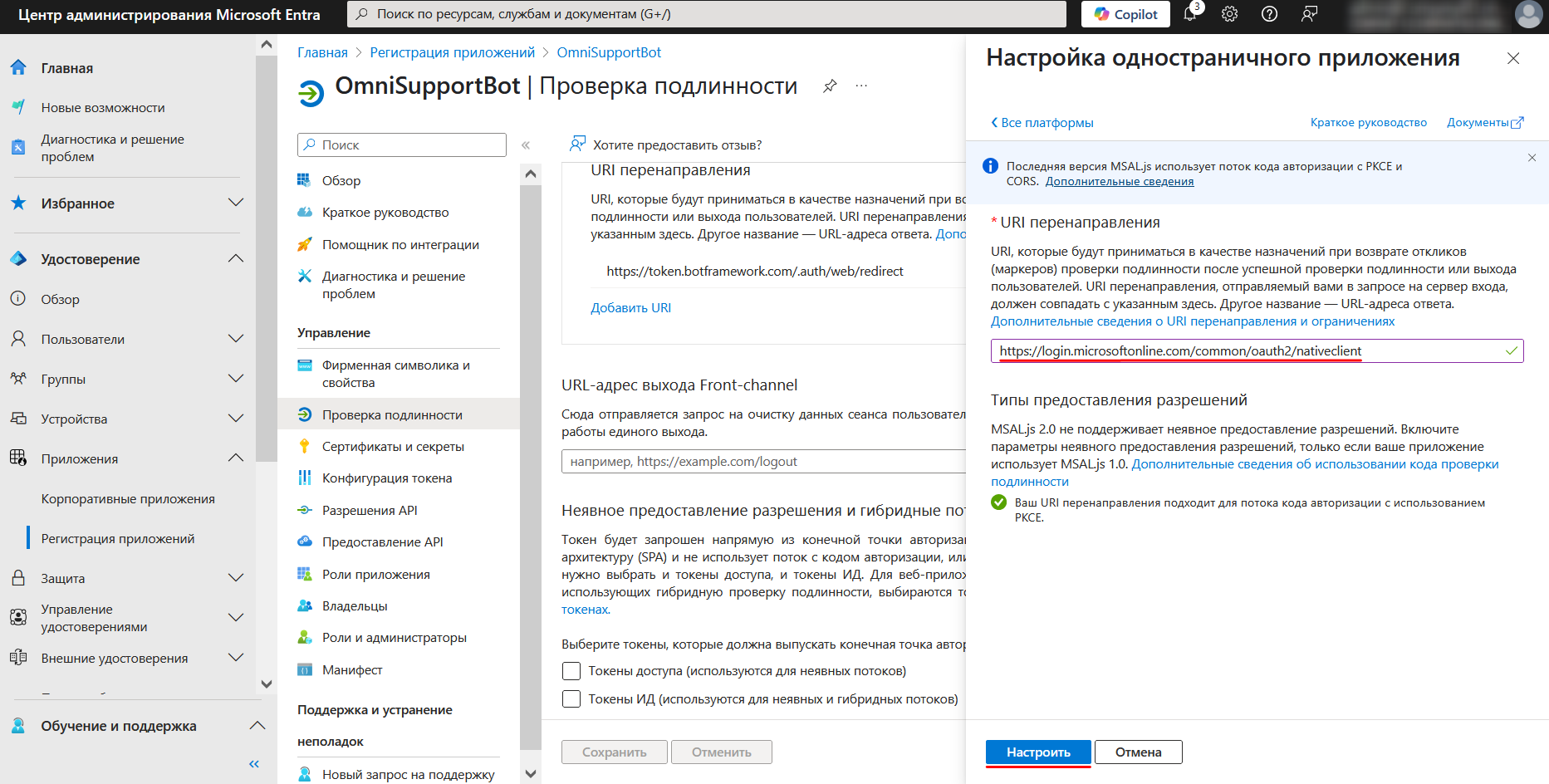Launch Copilot button
This screenshot has height=784, width=1549.
point(1125,14)
